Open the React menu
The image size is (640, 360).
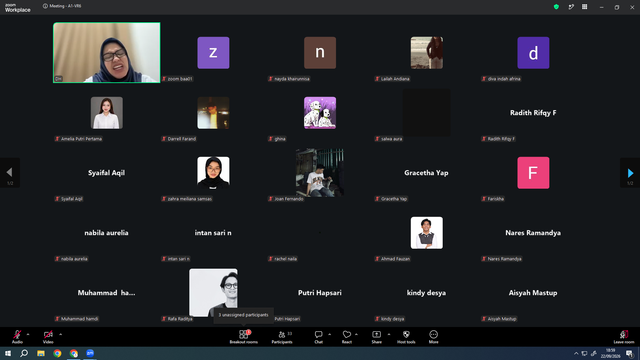coord(347,337)
